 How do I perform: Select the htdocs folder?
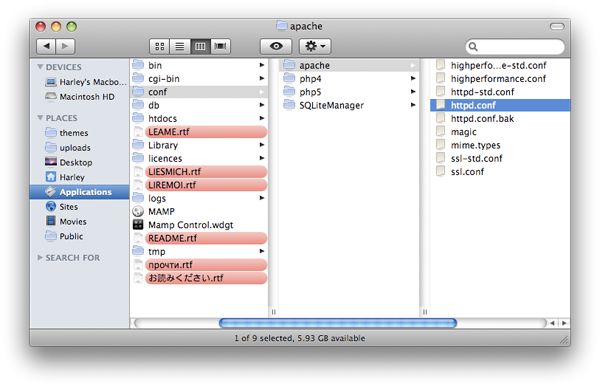[x=199, y=119]
